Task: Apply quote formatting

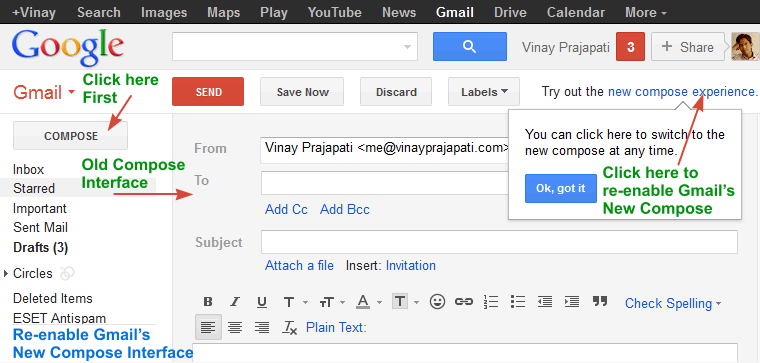Action: (600, 301)
